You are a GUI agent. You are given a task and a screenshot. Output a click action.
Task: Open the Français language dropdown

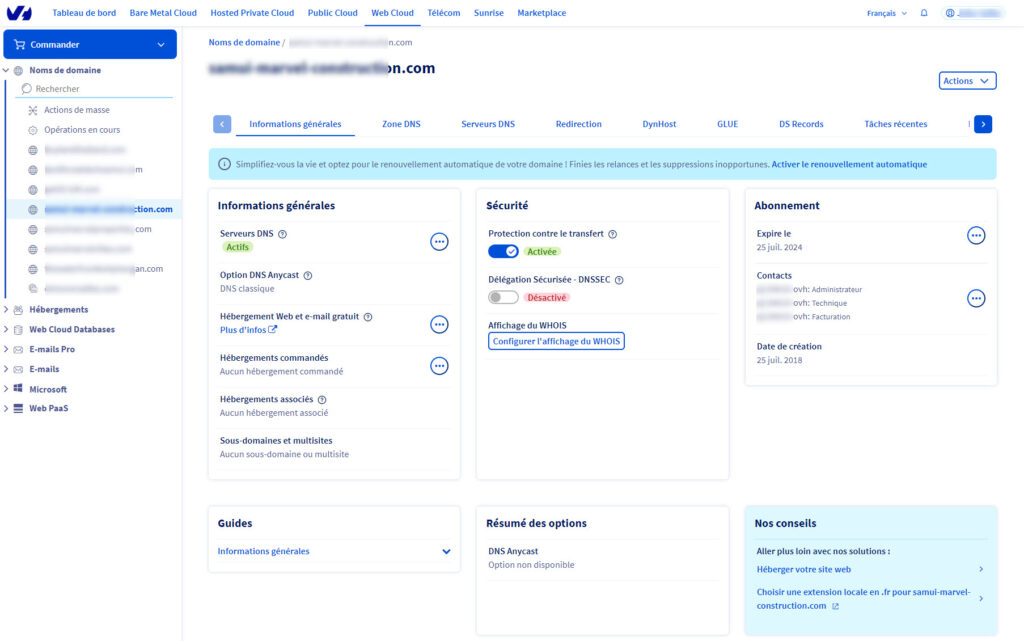887,13
